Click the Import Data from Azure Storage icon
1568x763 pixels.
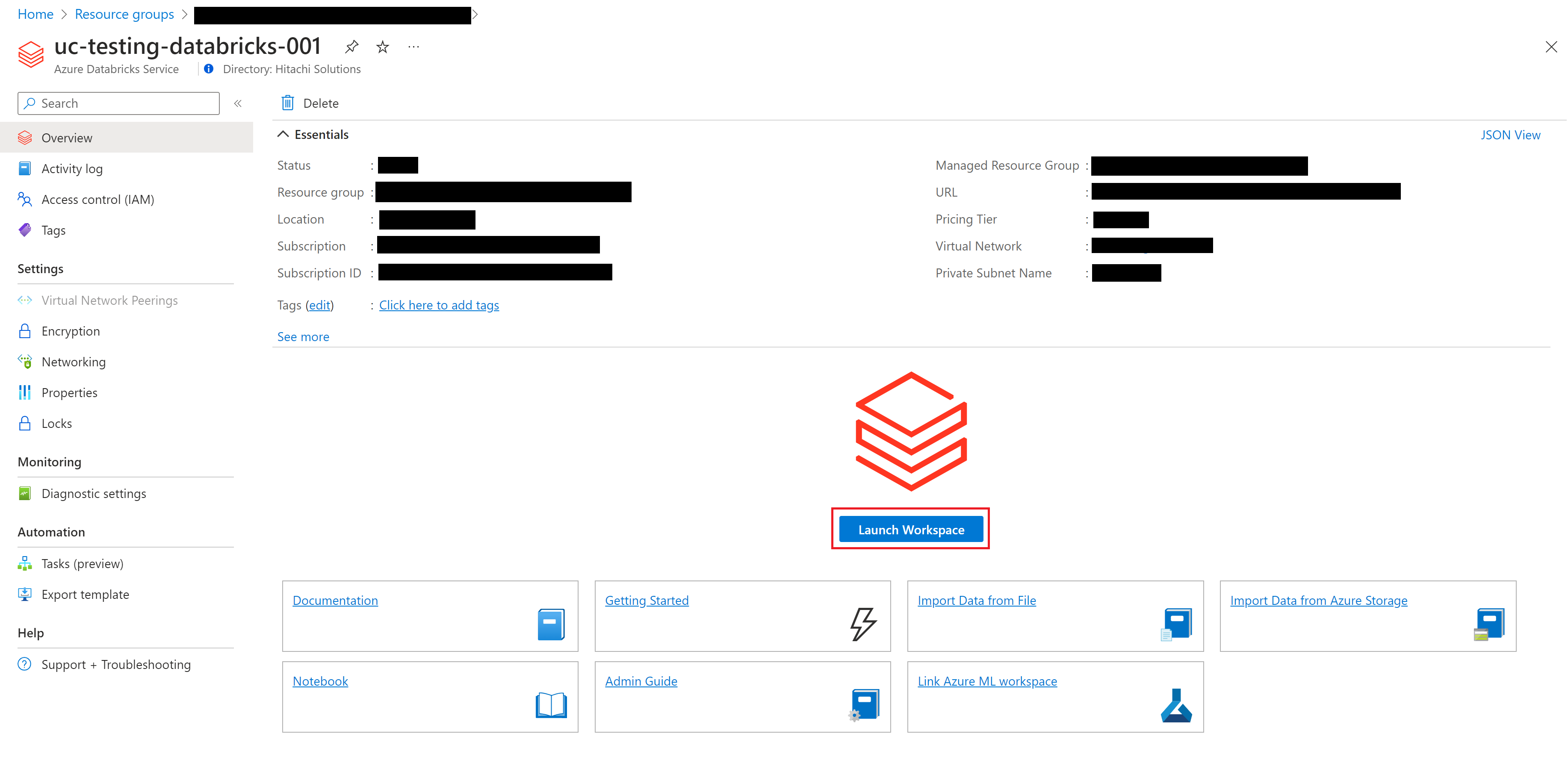tap(1489, 624)
